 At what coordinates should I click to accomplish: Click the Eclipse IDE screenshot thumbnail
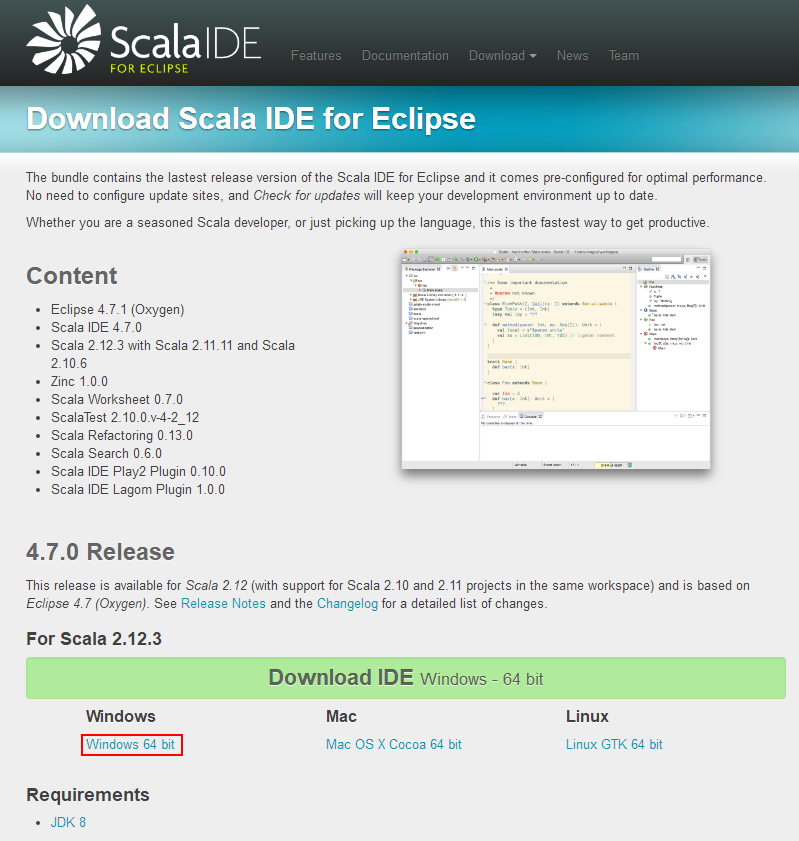click(x=556, y=359)
